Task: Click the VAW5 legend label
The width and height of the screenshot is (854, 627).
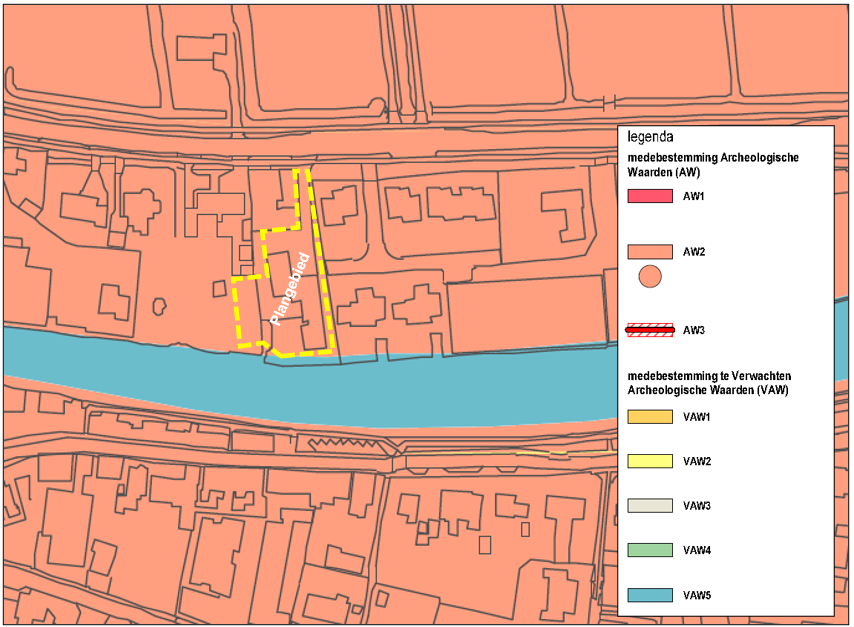Action: [697, 595]
